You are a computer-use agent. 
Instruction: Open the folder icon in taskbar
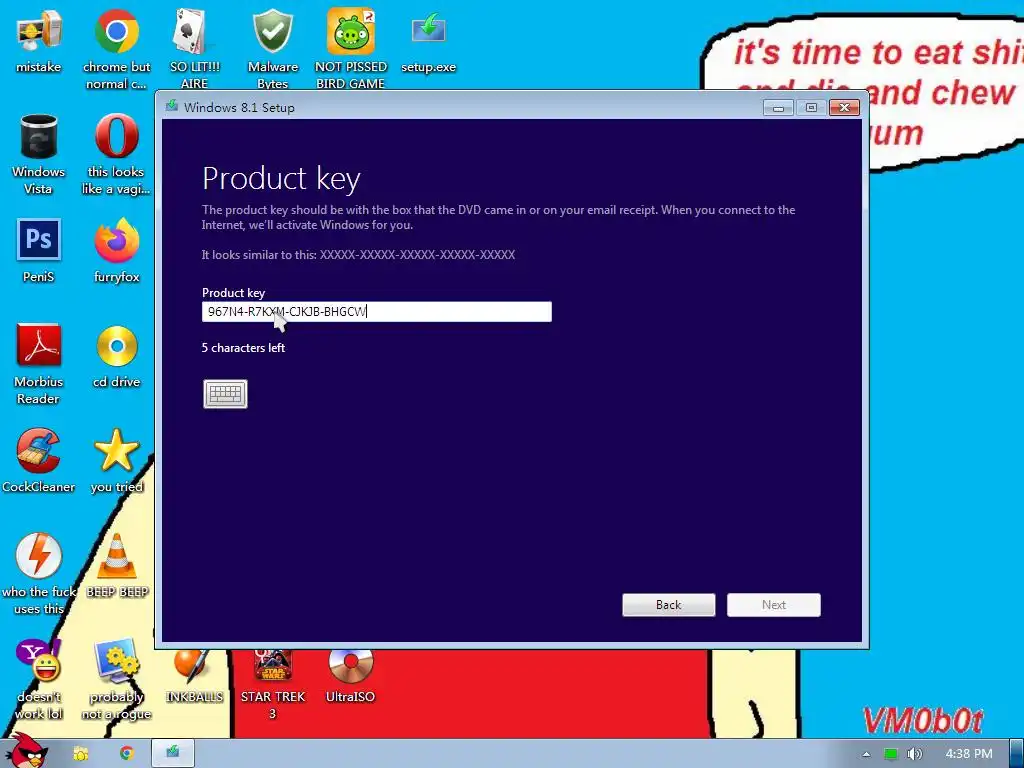tap(80, 754)
